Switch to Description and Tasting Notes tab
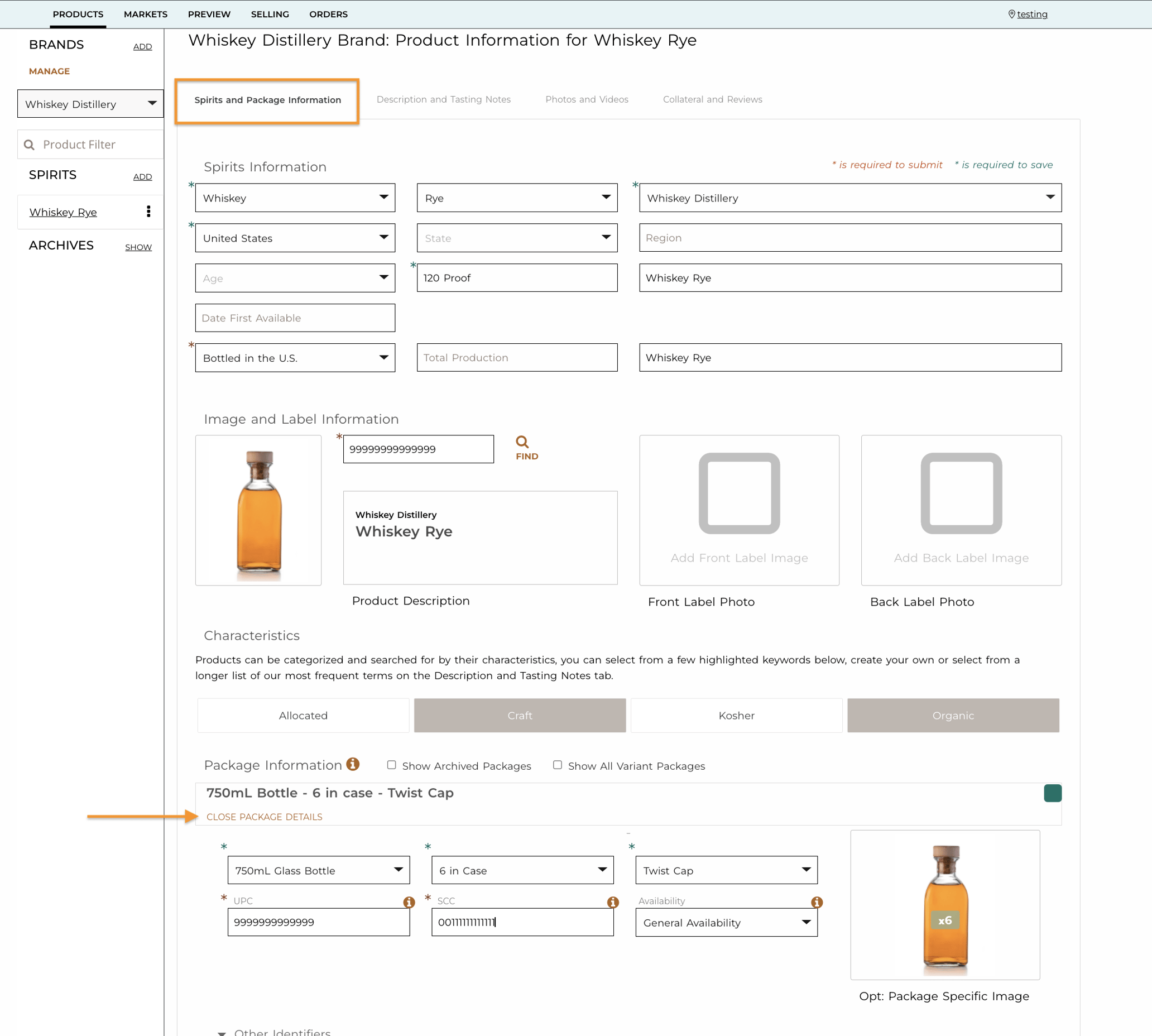 click(x=443, y=99)
